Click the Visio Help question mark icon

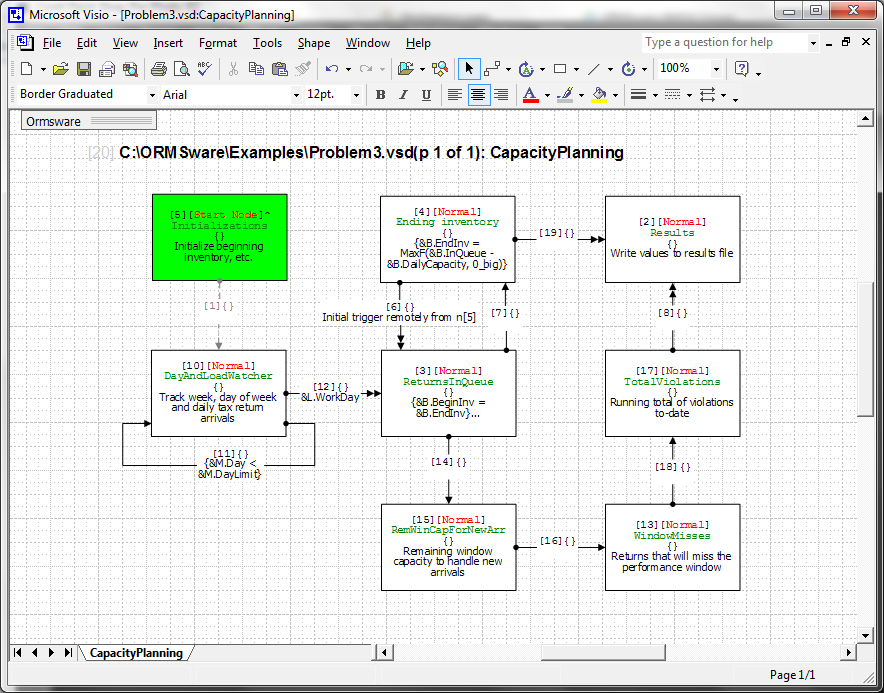tap(741, 69)
